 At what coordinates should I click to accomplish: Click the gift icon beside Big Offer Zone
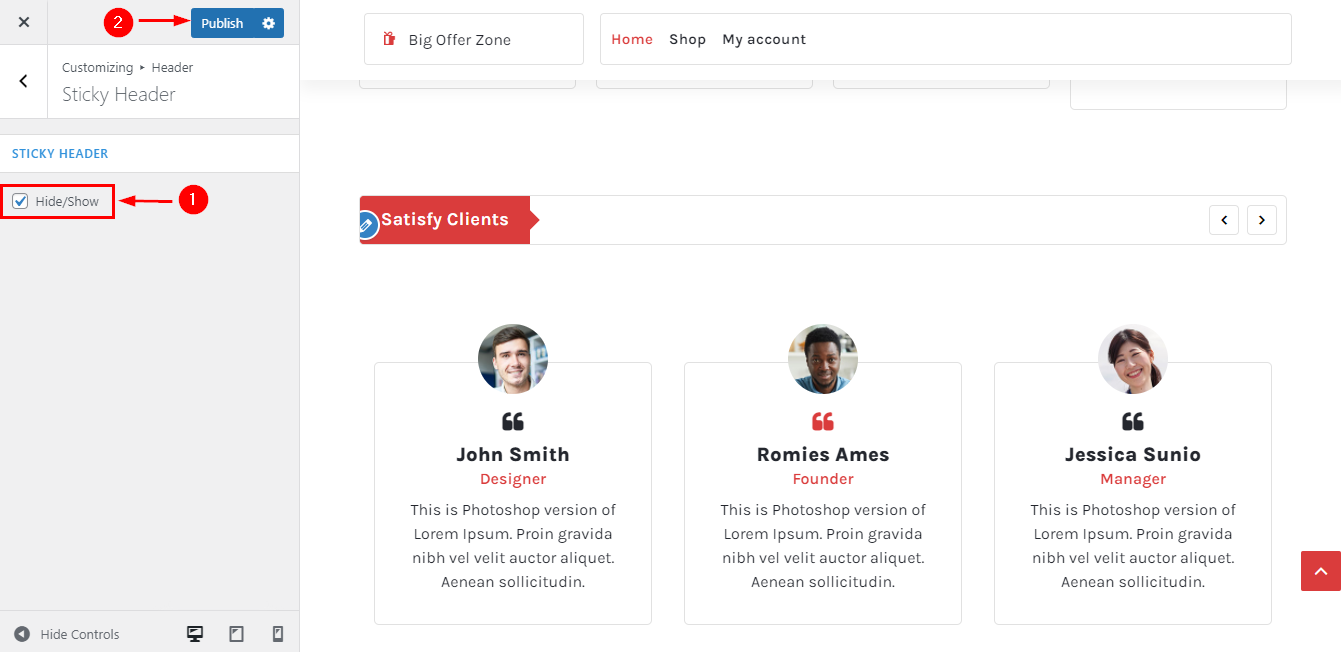(x=390, y=40)
